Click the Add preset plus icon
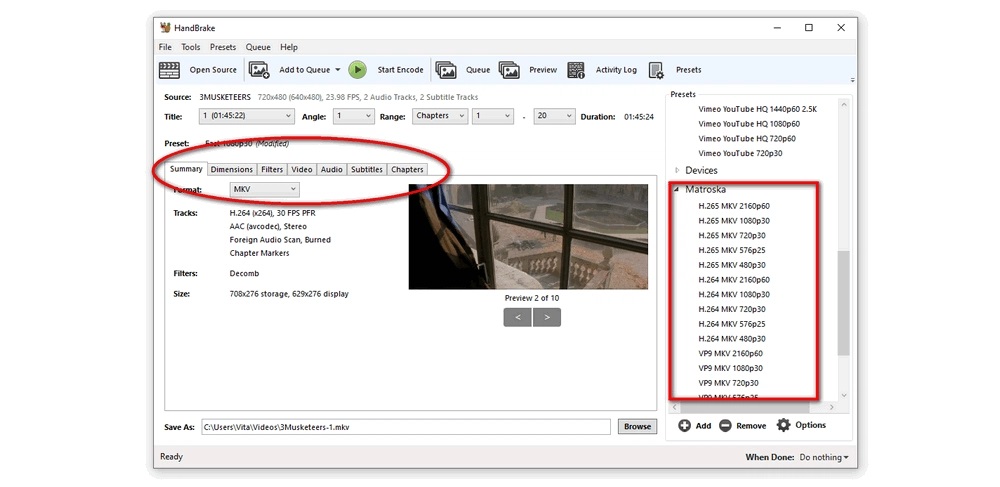The height and width of the screenshot is (487, 1000). click(684, 425)
